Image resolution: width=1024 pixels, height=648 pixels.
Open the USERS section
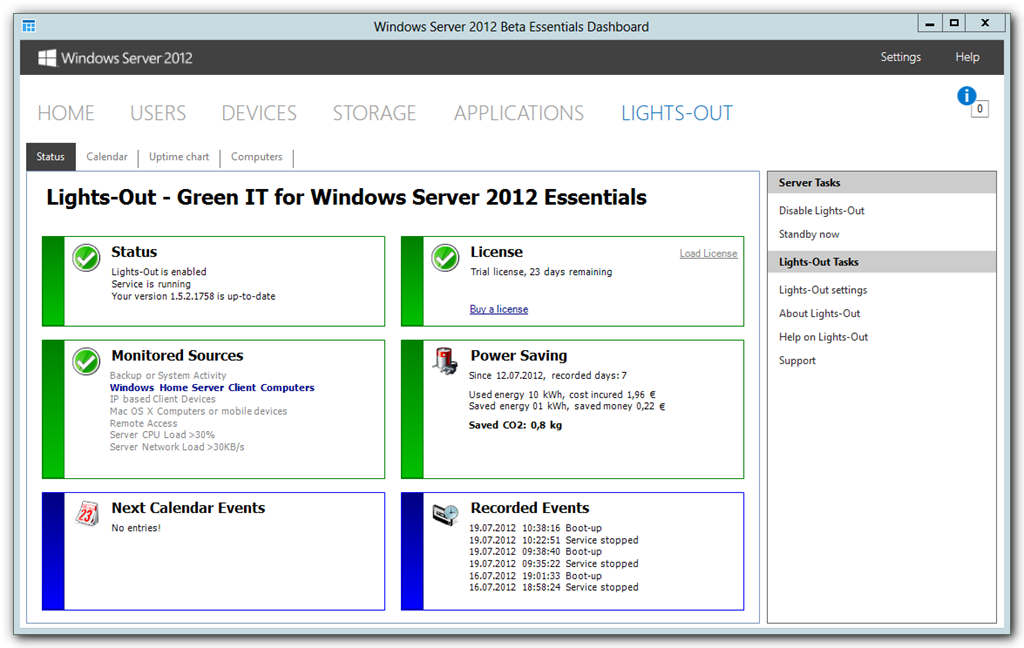158,113
